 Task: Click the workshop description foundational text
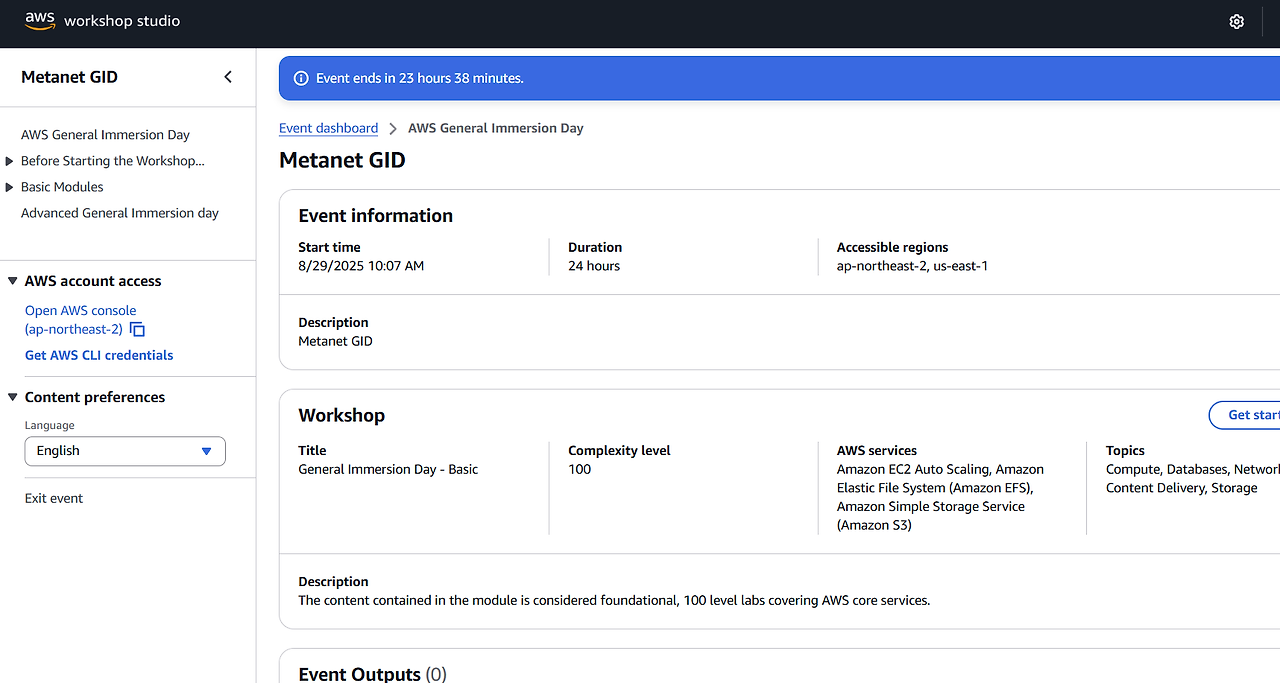point(614,601)
